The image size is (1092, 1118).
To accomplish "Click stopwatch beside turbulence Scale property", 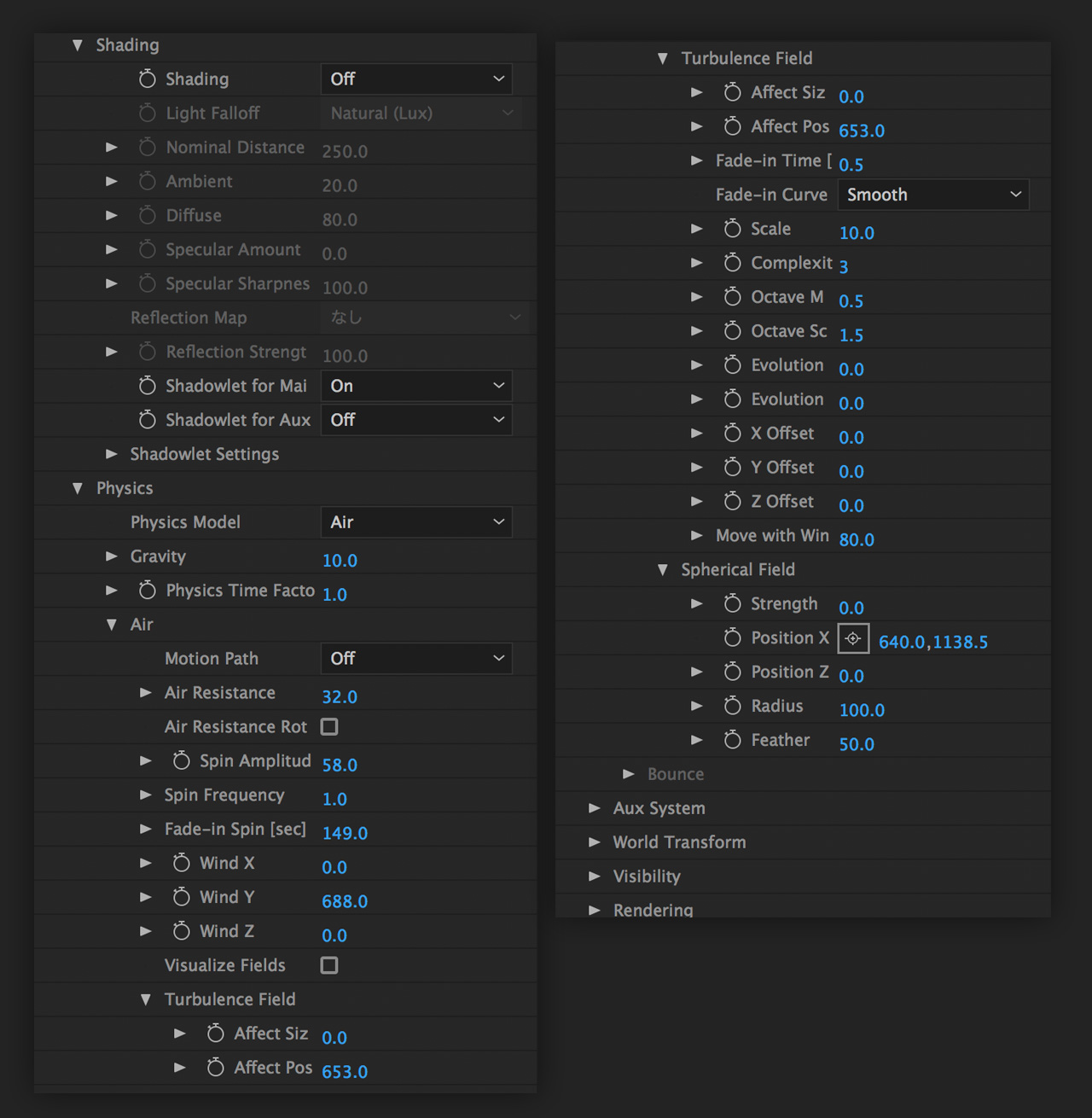I will (x=732, y=229).
